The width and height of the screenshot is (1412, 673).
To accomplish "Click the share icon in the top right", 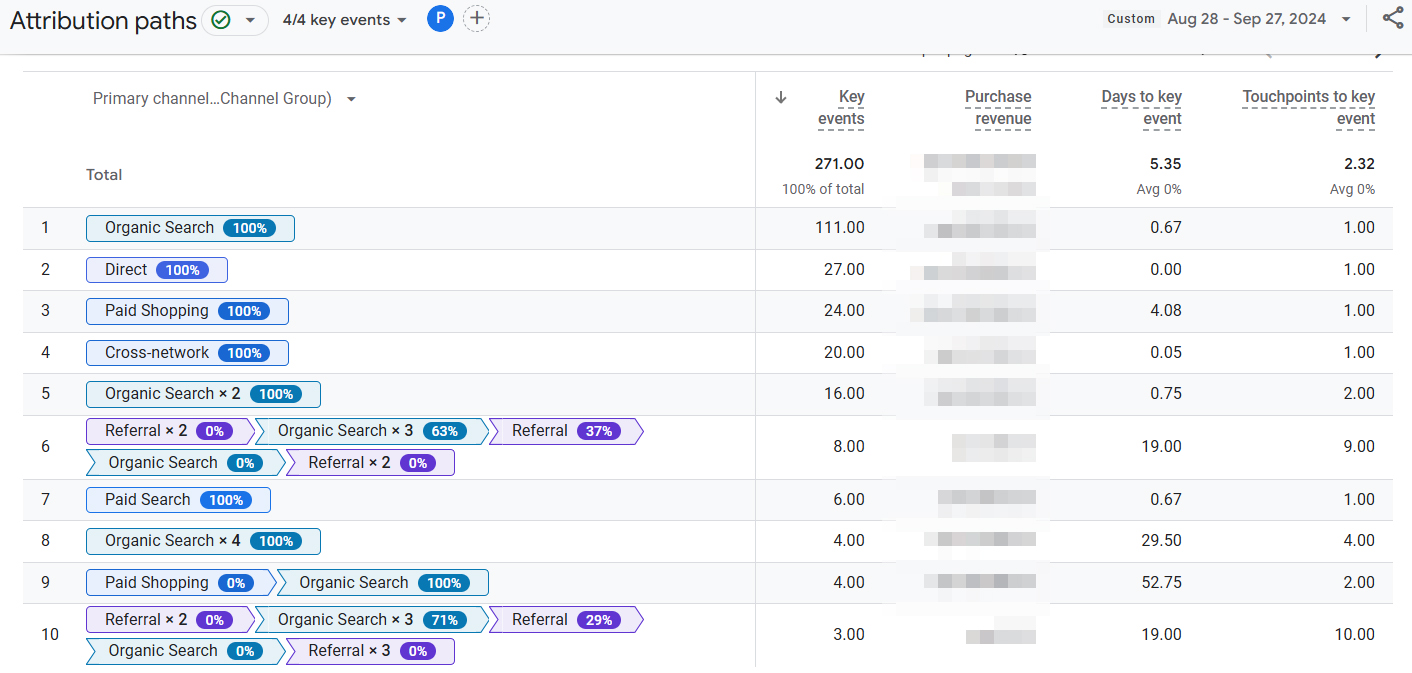I will tap(1394, 18).
